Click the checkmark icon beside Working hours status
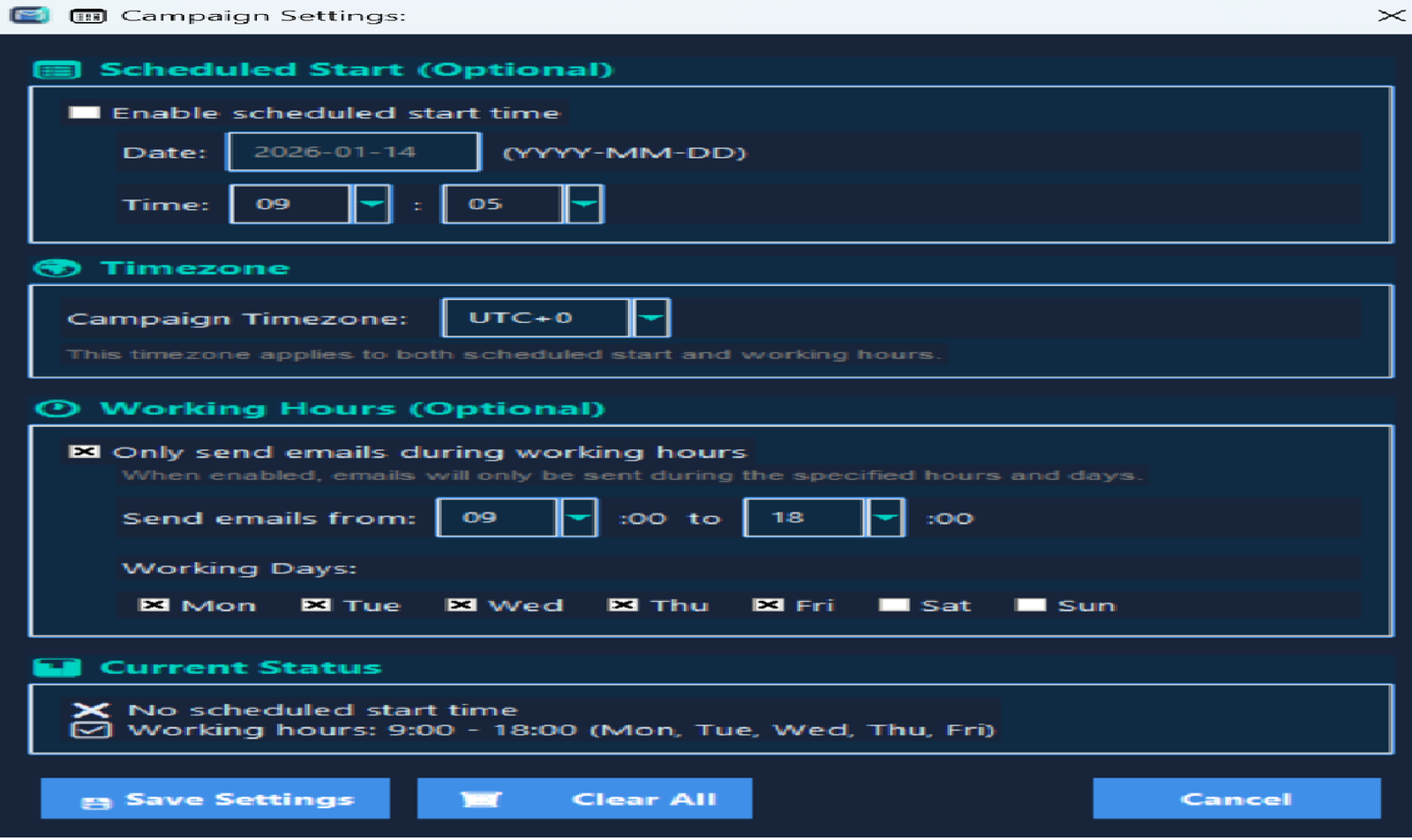Screen dimensions: 1412x840 [91, 731]
